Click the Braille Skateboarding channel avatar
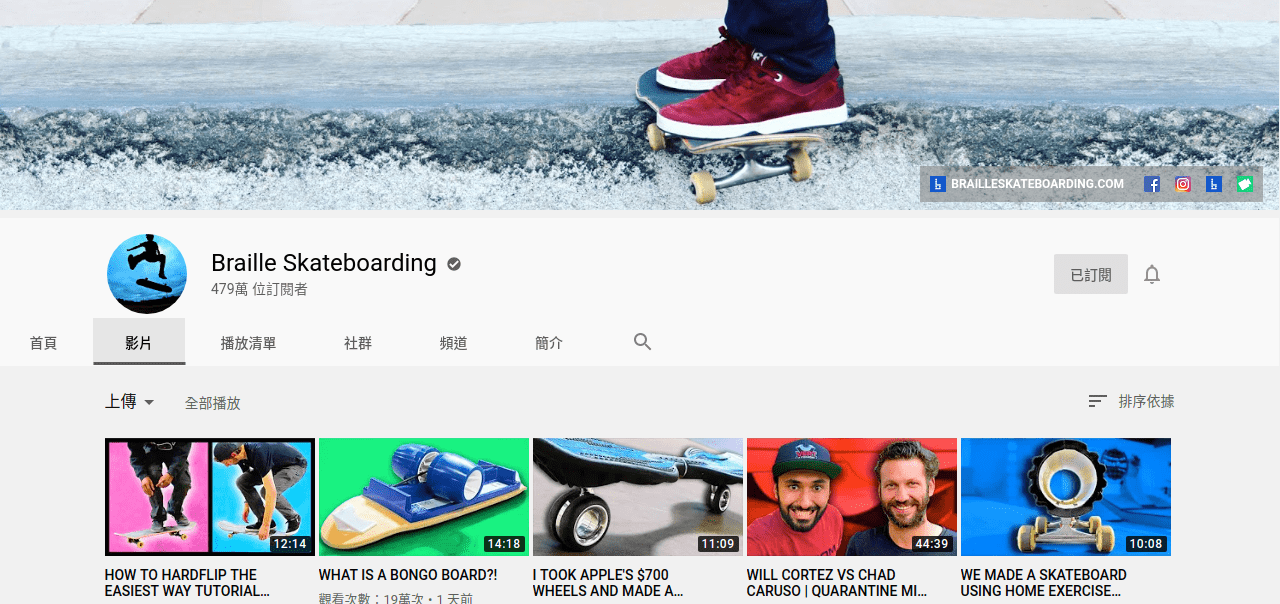Screen dimensions: 1280x604 (x=147, y=274)
